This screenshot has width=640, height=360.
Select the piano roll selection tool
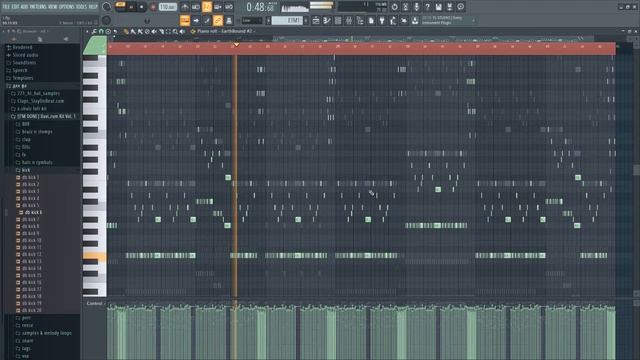click(x=168, y=31)
